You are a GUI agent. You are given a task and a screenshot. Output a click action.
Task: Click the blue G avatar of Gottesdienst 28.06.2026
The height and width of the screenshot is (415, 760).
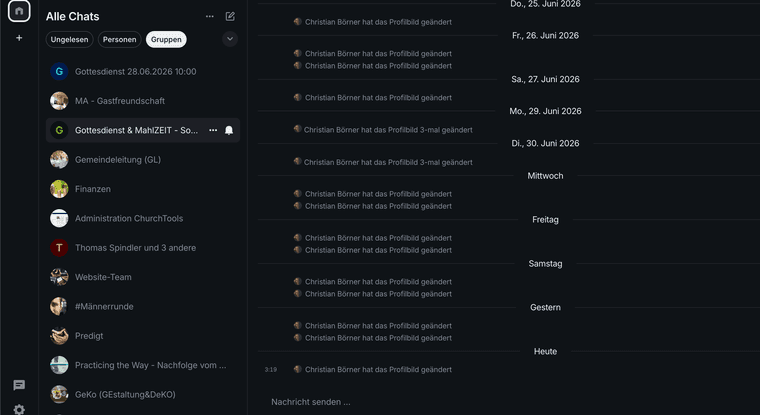(x=59, y=71)
